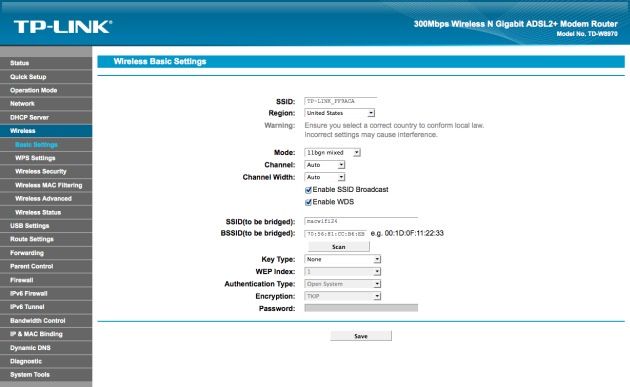Open the Diagnostic section
630x387 pixels.
coord(46,361)
